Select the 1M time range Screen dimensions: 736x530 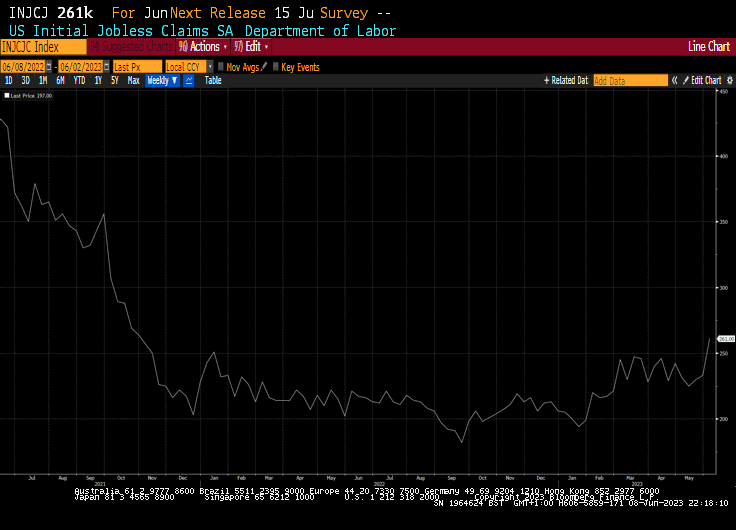43,80
